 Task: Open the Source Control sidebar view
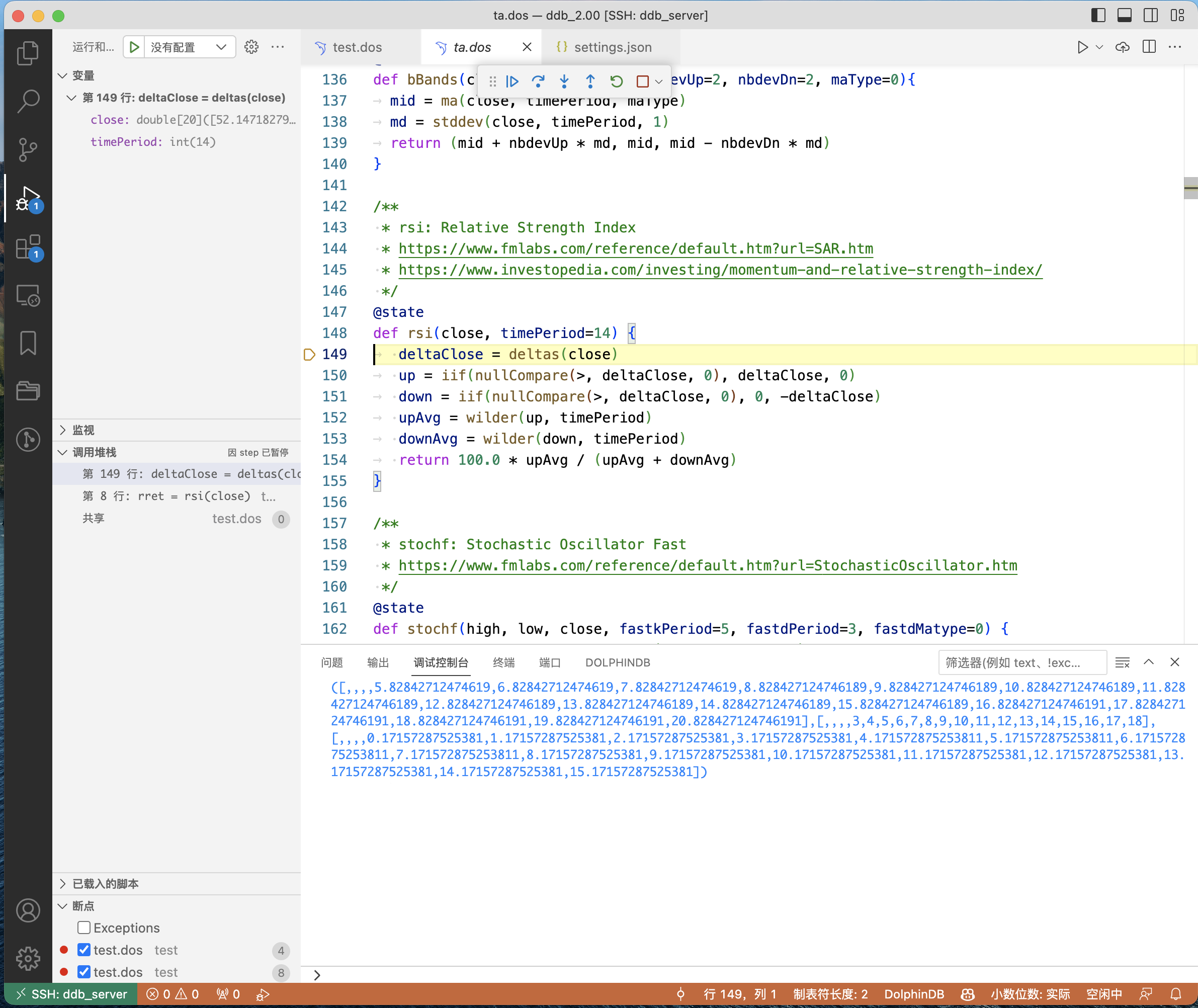[28, 150]
